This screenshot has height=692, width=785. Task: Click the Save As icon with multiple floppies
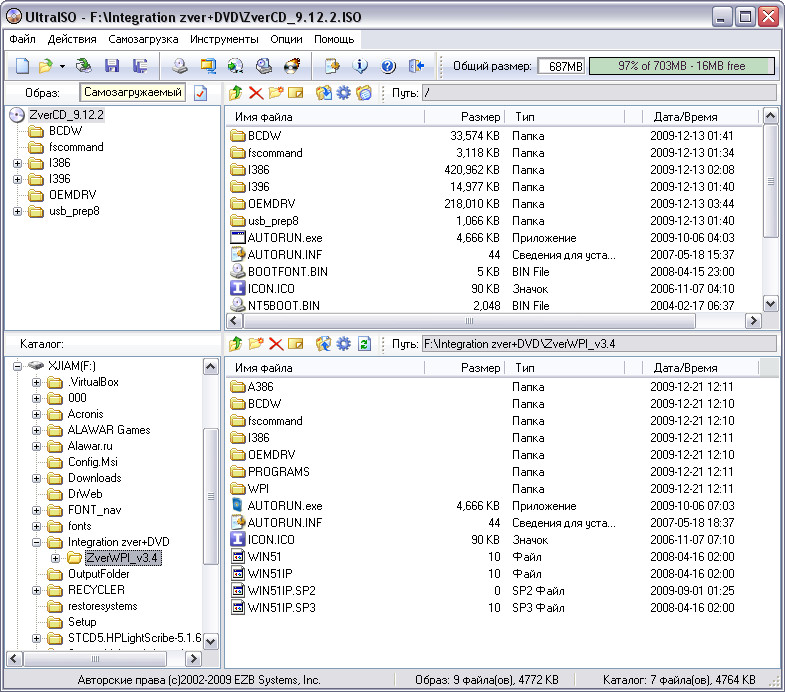click(x=140, y=66)
